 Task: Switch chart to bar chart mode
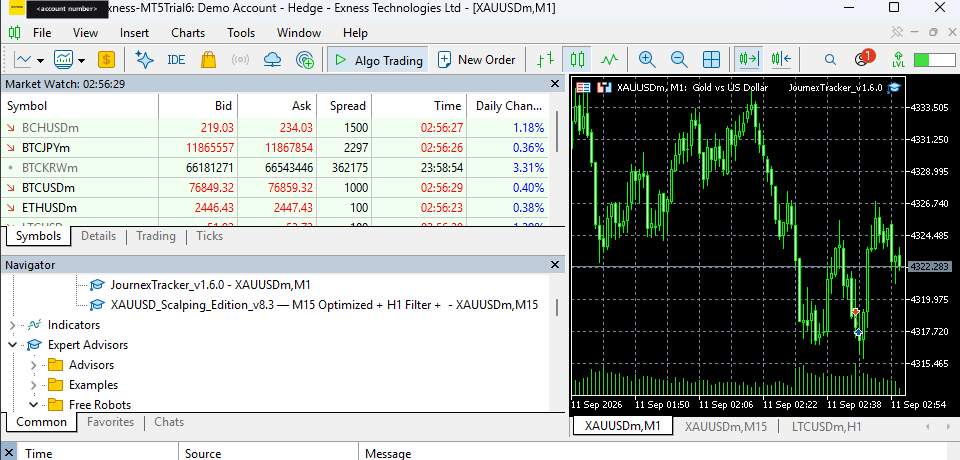click(x=546, y=60)
